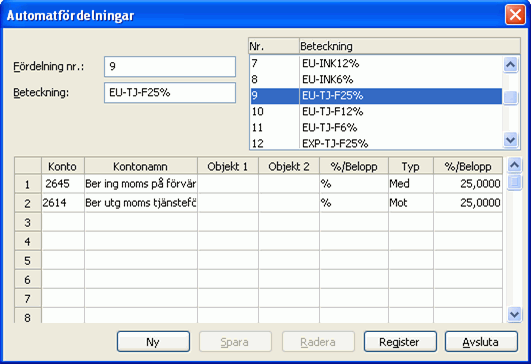Click the Register button

(400, 342)
